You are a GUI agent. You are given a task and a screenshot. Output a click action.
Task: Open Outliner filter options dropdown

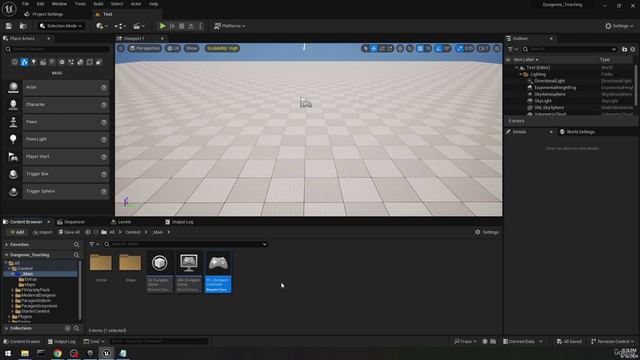pyautogui.click(x=512, y=49)
